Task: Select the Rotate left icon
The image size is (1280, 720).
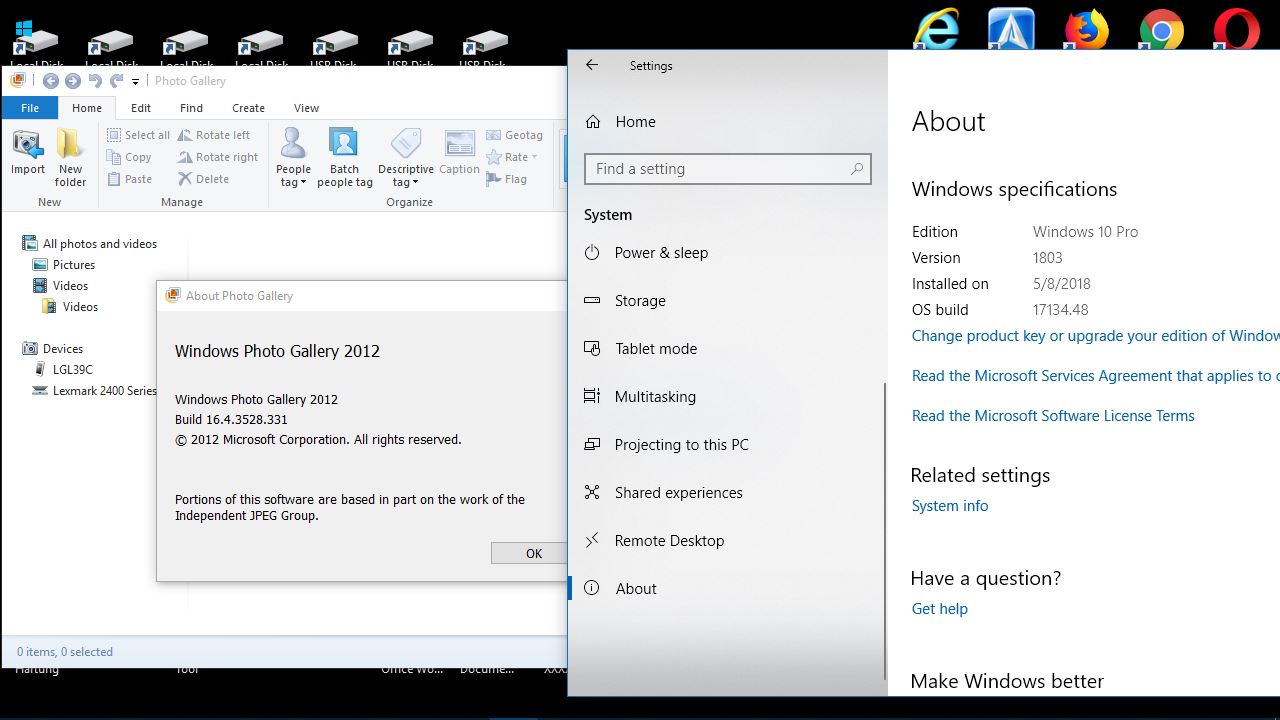Action: point(215,134)
